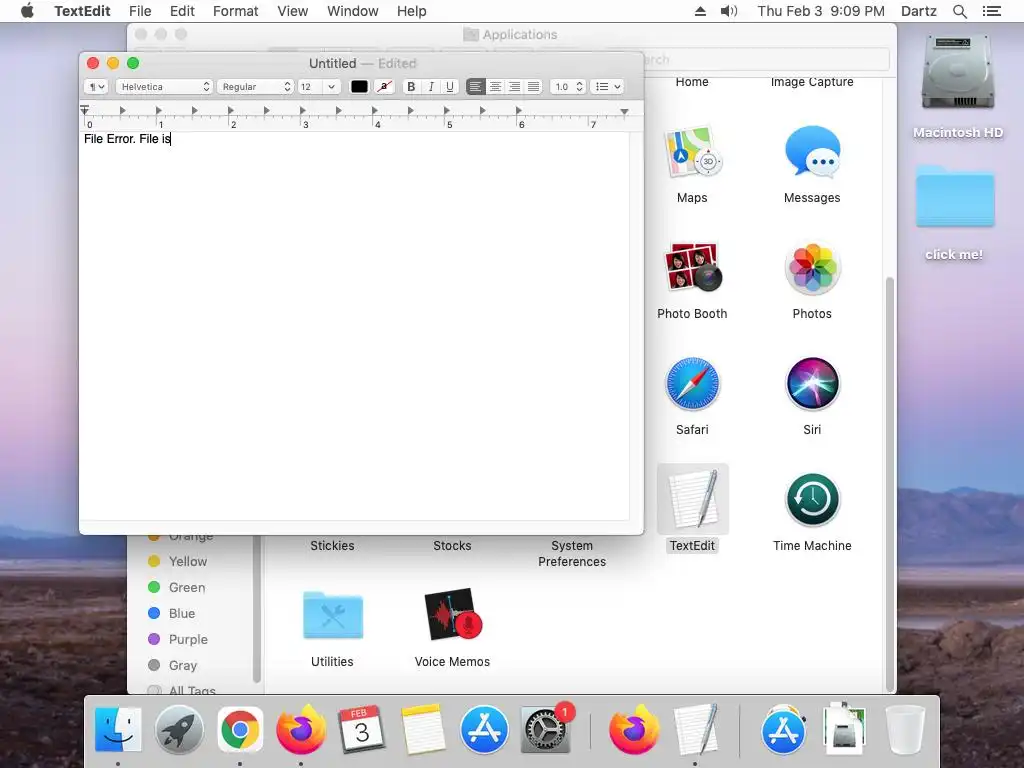Open the Maps app in Applications window
1024x768 pixels.
point(692,153)
